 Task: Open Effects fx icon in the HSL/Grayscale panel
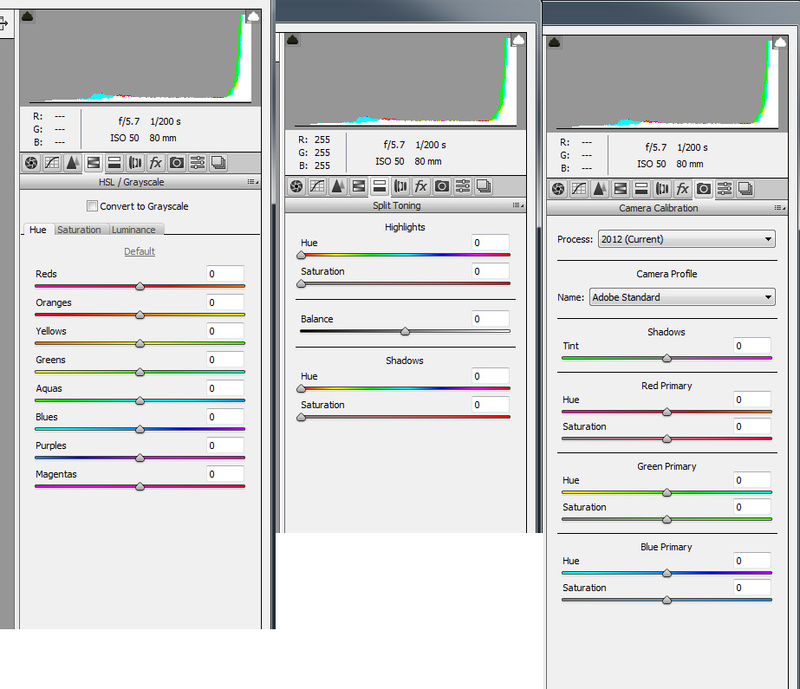(x=156, y=163)
